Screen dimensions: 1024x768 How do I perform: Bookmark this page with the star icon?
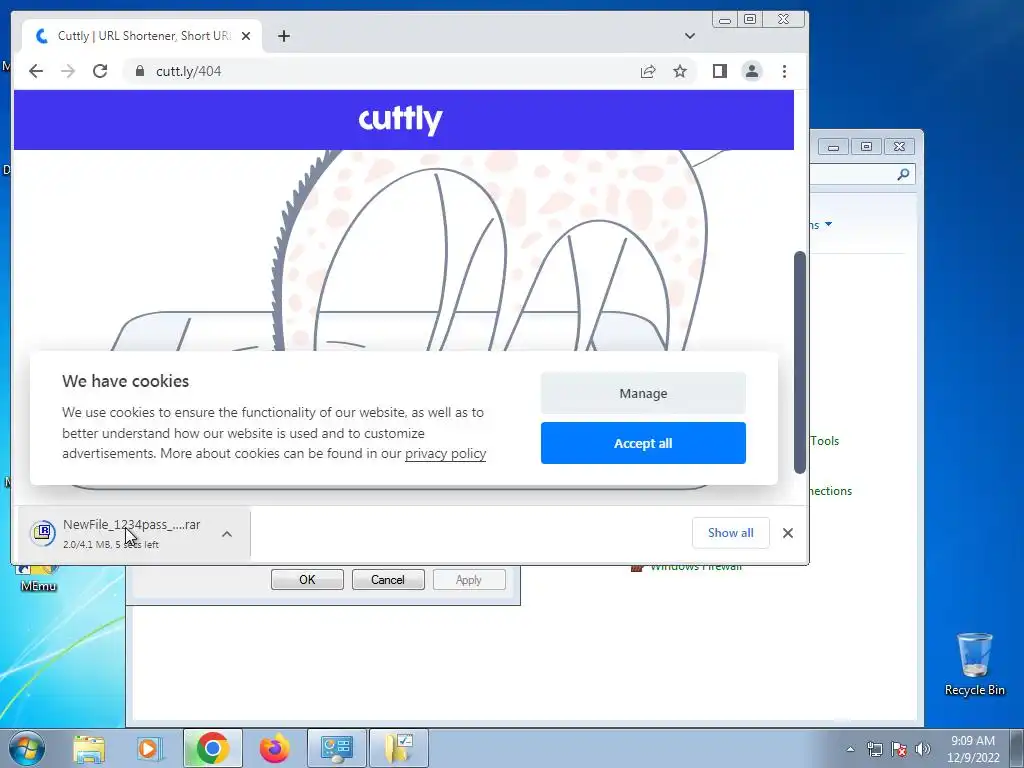point(680,71)
